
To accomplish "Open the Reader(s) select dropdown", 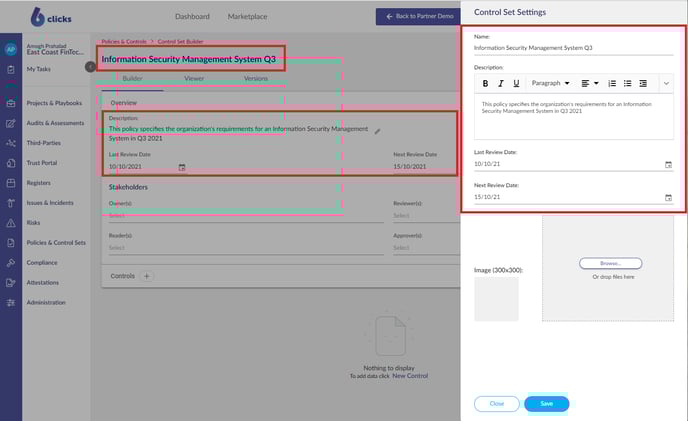I will [246, 248].
